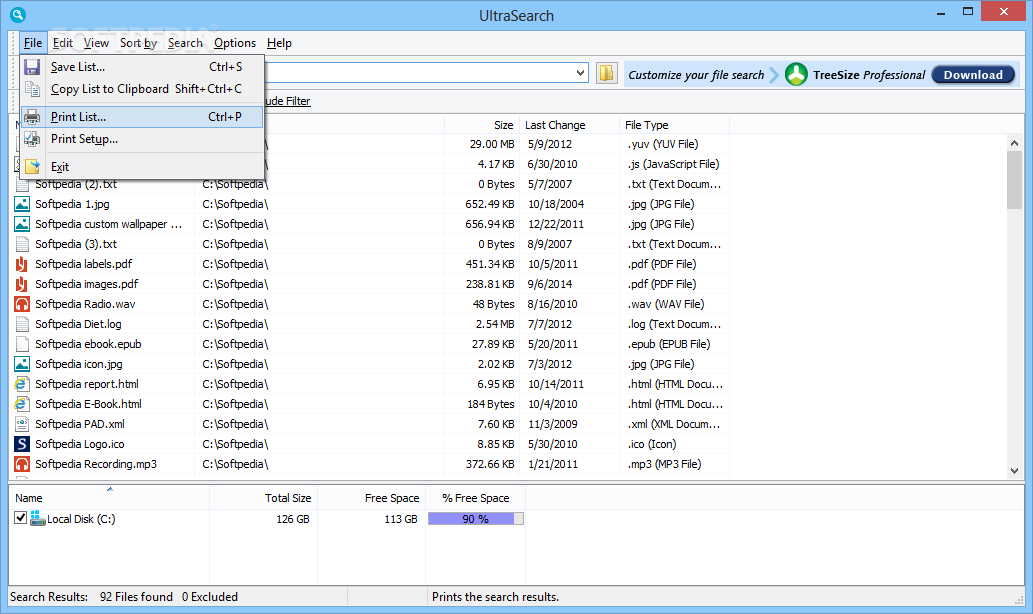Image resolution: width=1033 pixels, height=614 pixels.
Task: Click the 113 GB free space value
Action: pyautogui.click(x=401, y=519)
